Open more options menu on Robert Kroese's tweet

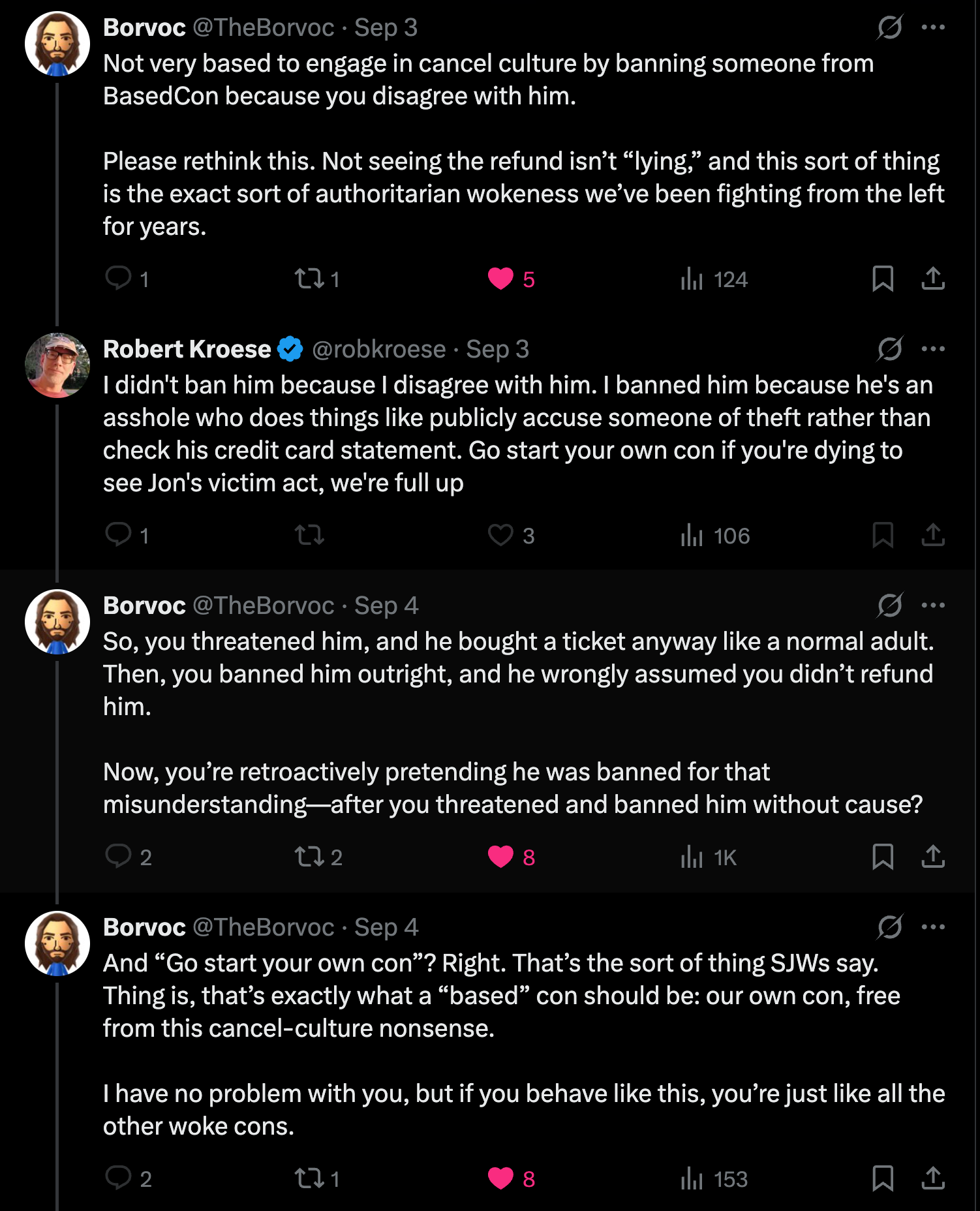[933, 349]
